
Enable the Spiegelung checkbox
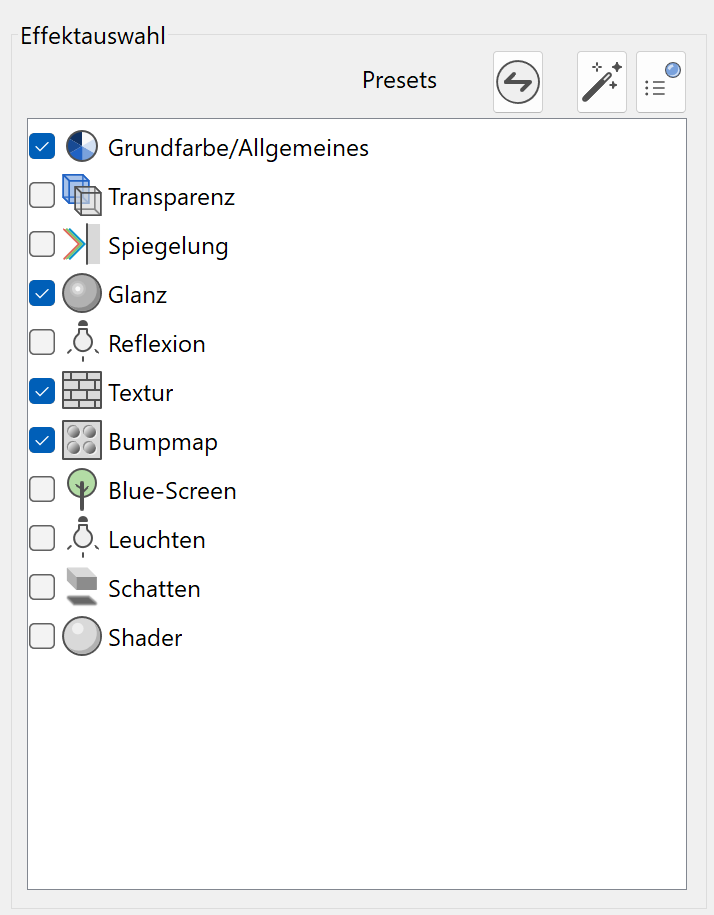pos(42,244)
